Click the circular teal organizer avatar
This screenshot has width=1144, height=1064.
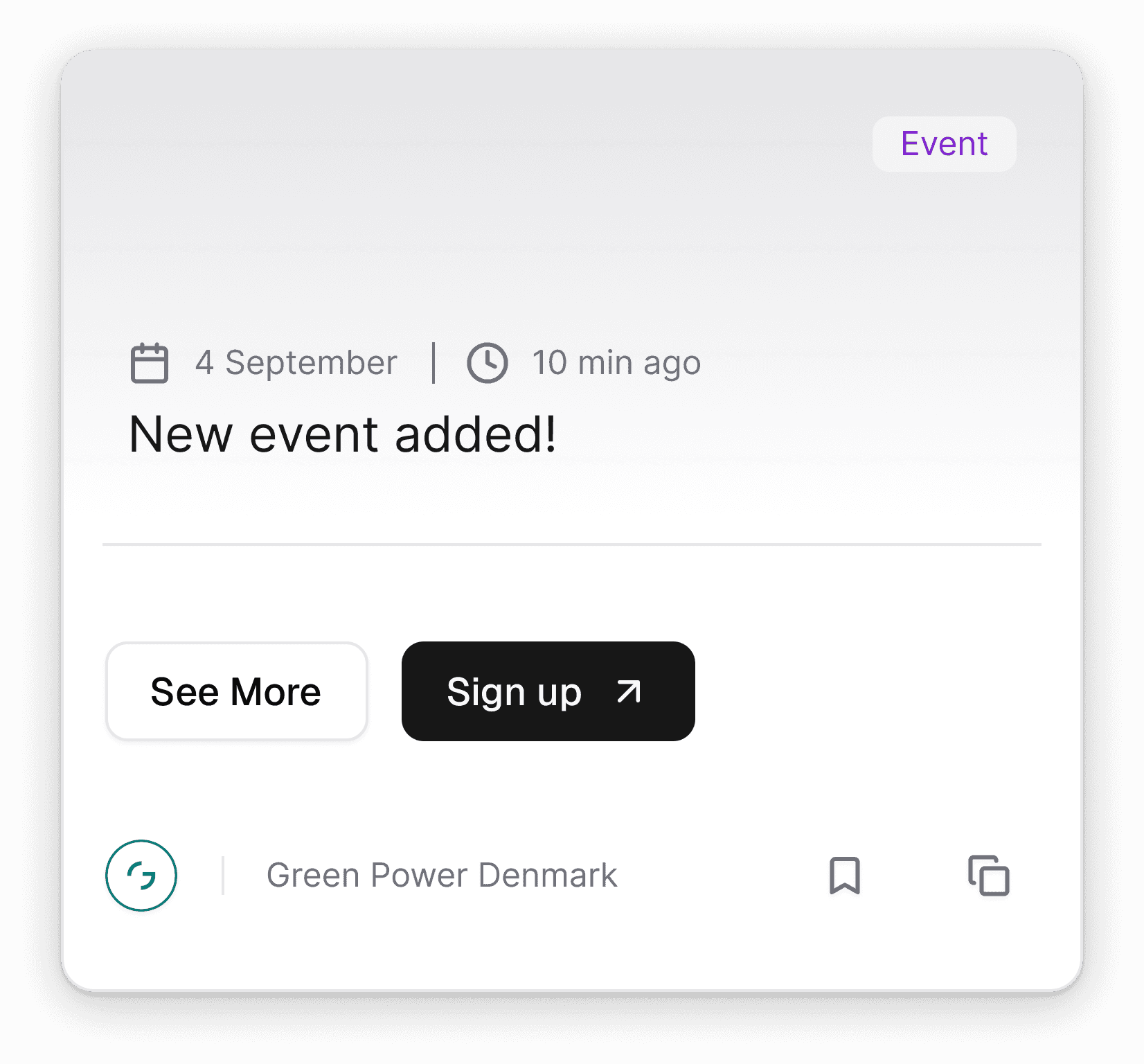pos(141,876)
